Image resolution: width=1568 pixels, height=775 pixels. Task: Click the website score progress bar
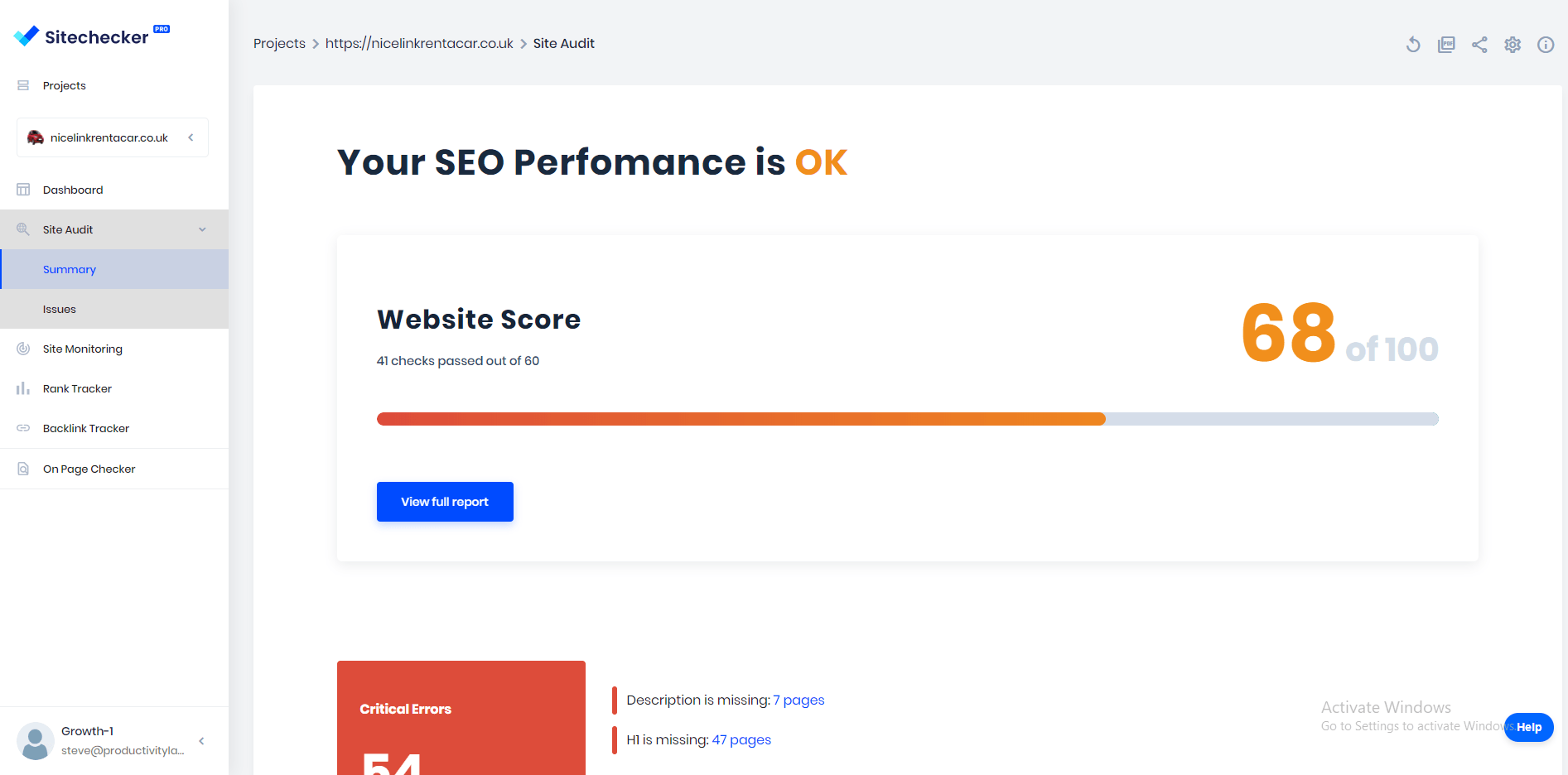click(907, 419)
